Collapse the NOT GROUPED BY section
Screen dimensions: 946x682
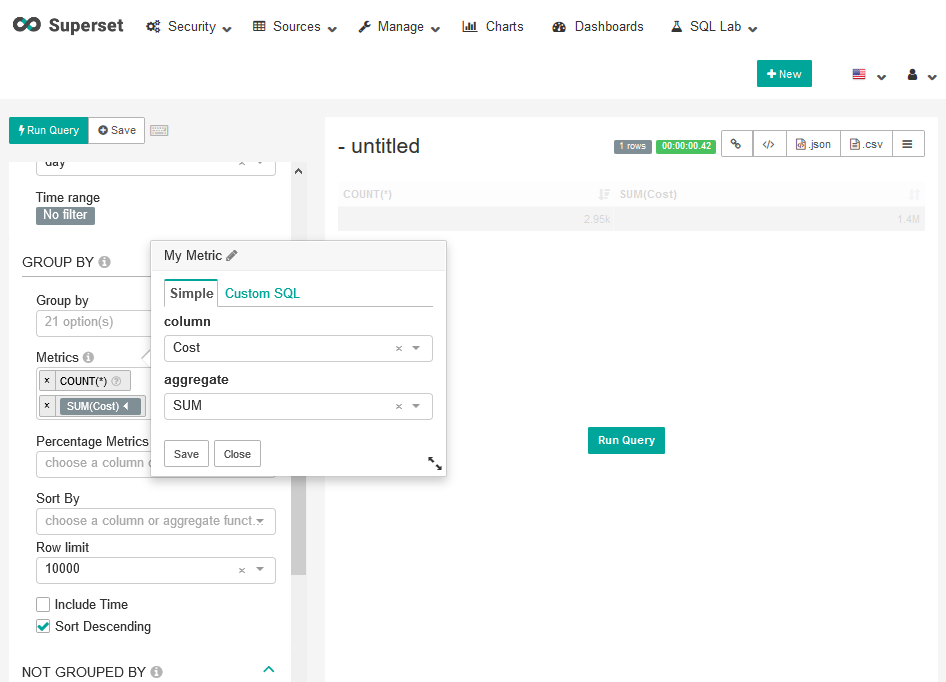click(268, 670)
